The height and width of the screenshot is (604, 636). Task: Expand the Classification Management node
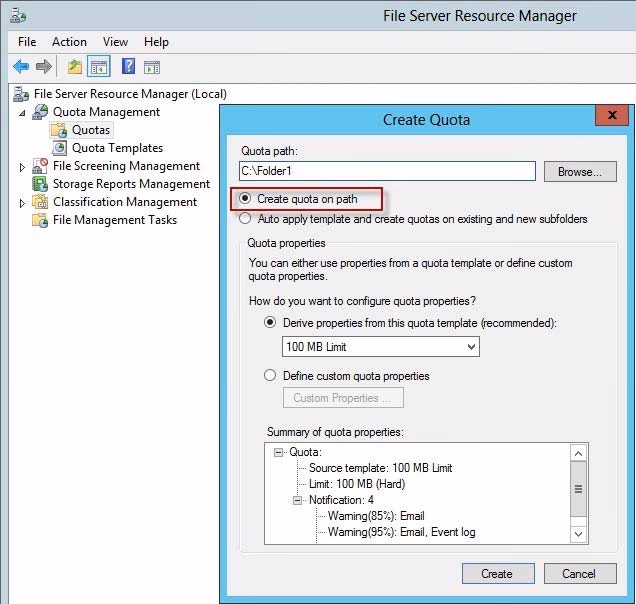22,203
